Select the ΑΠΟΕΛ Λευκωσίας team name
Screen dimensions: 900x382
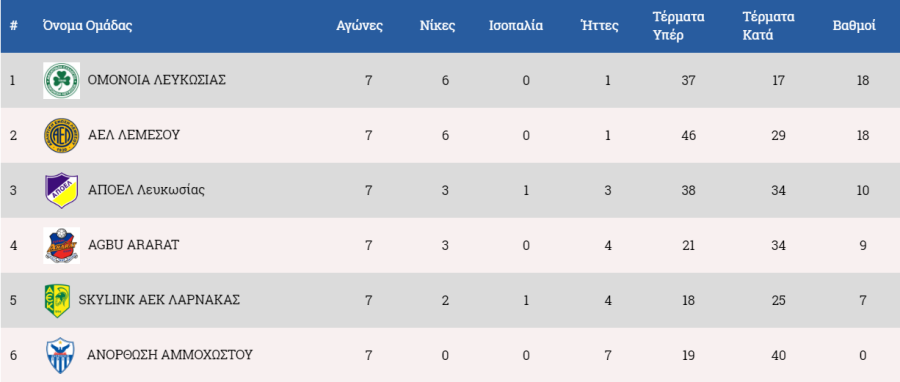146,190
